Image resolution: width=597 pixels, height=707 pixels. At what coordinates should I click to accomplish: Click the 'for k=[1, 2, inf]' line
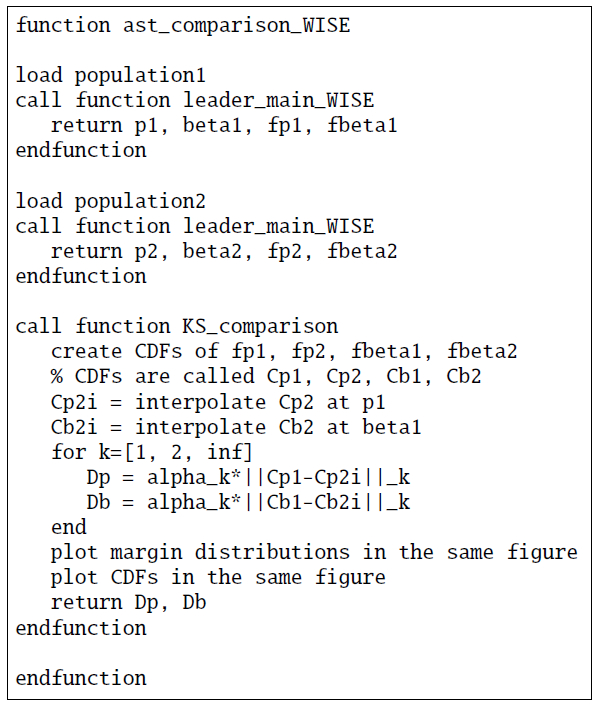pos(152,452)
